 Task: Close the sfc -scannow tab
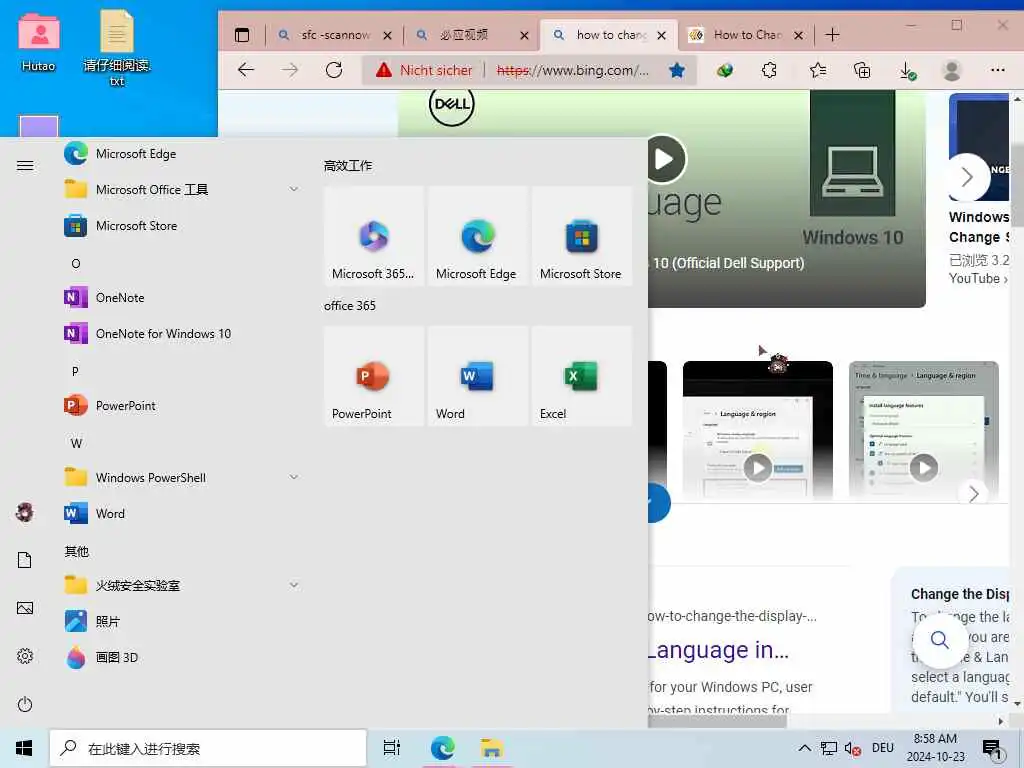click(x=387, y=36)
